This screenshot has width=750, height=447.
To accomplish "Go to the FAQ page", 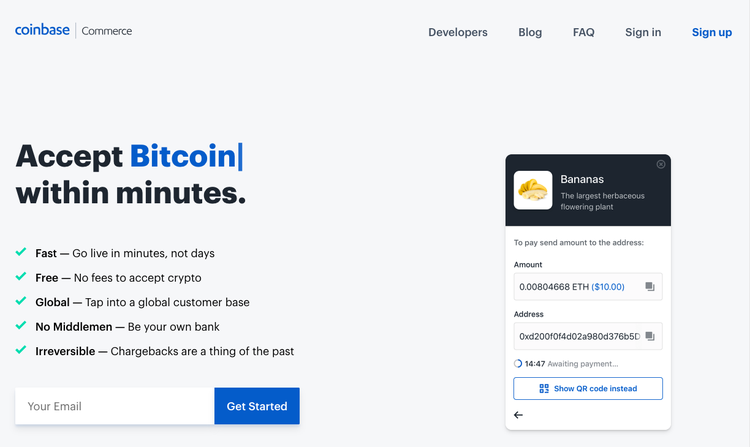I will [584, 32].
